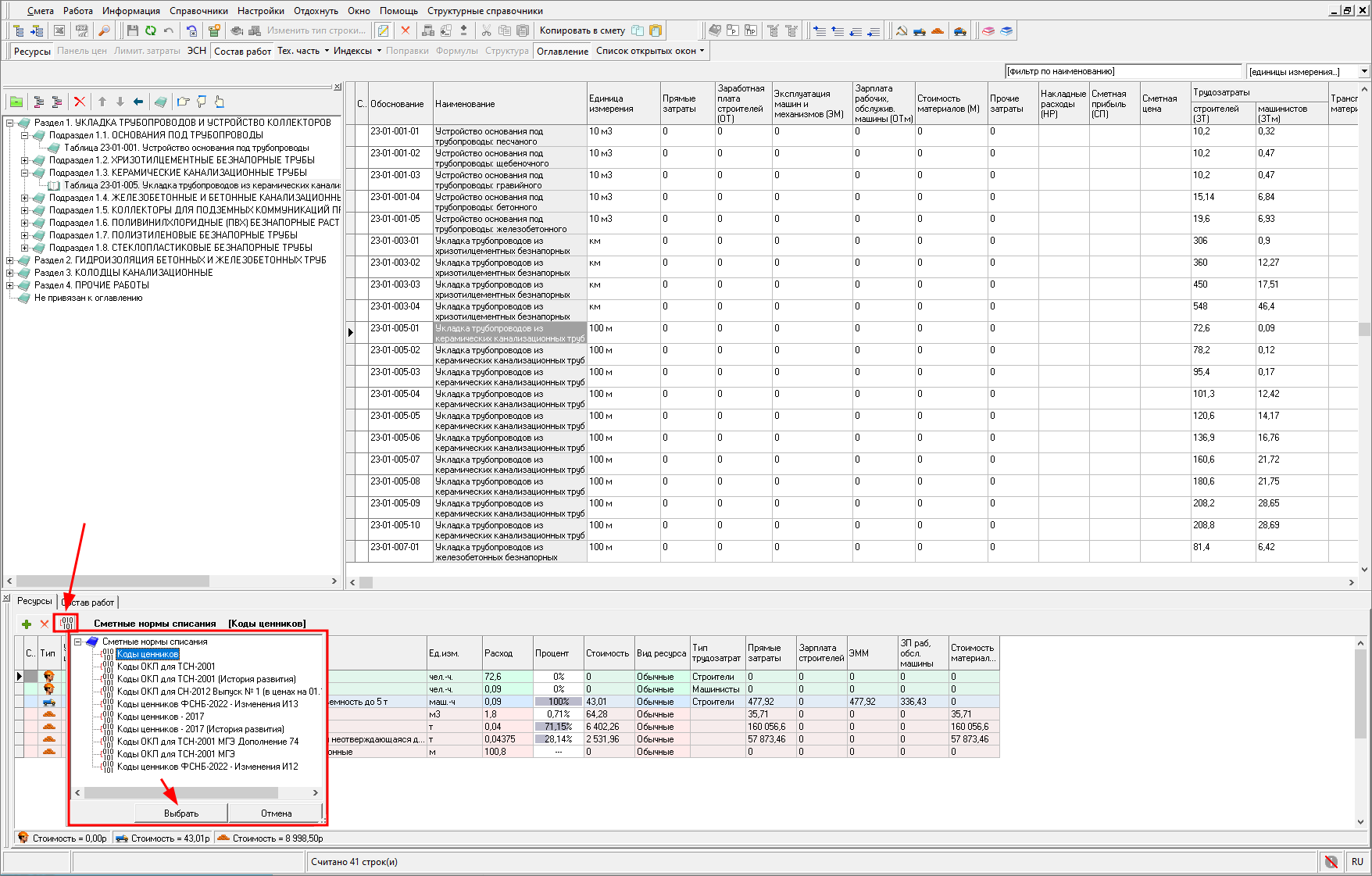Toggle the Состав работ panel button
Image resolution: width=1372 pixels, height=876 pixels.
pyautogui.click(x=242, y=51)
